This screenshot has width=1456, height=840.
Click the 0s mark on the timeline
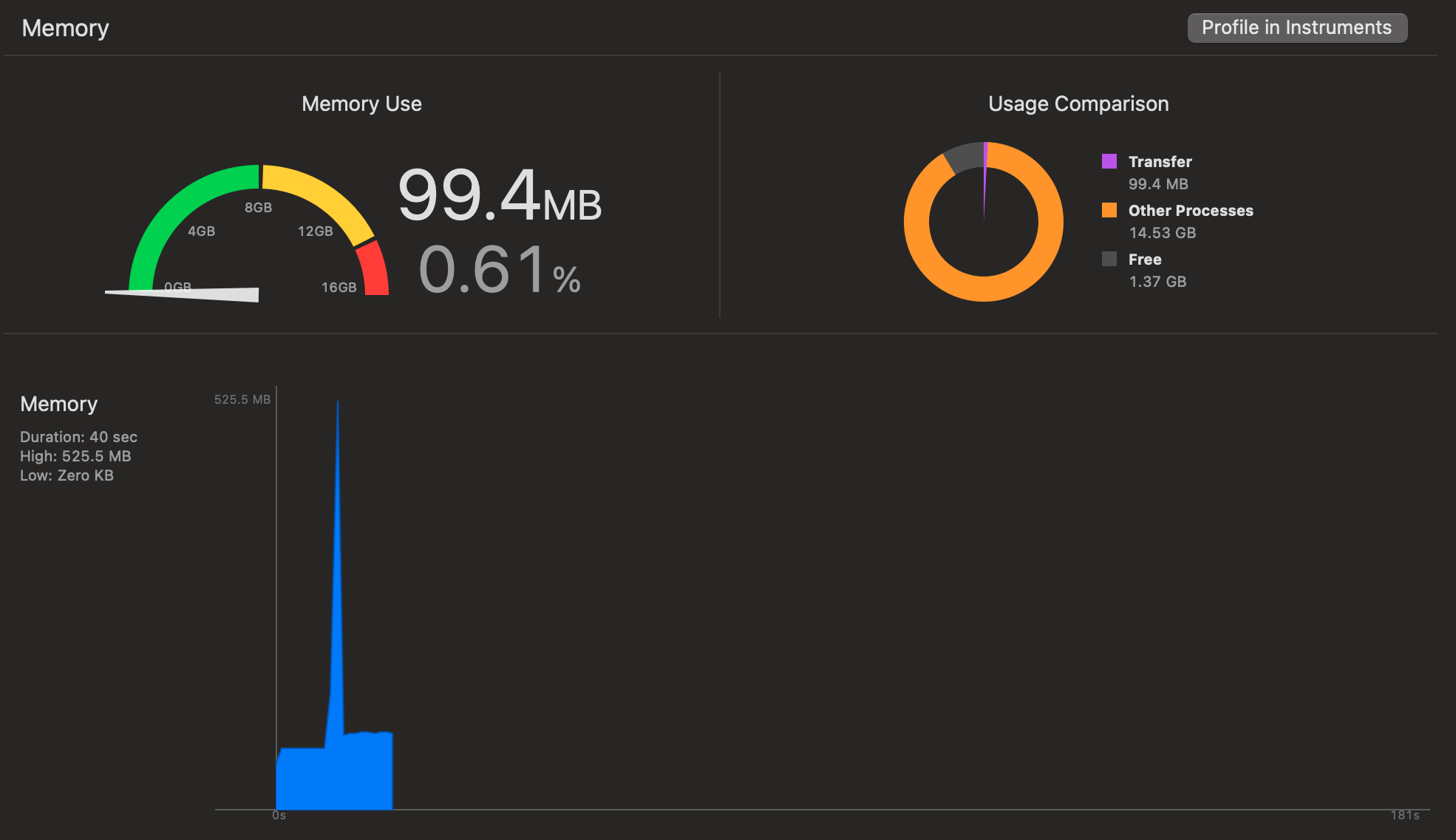pos(279,815)
